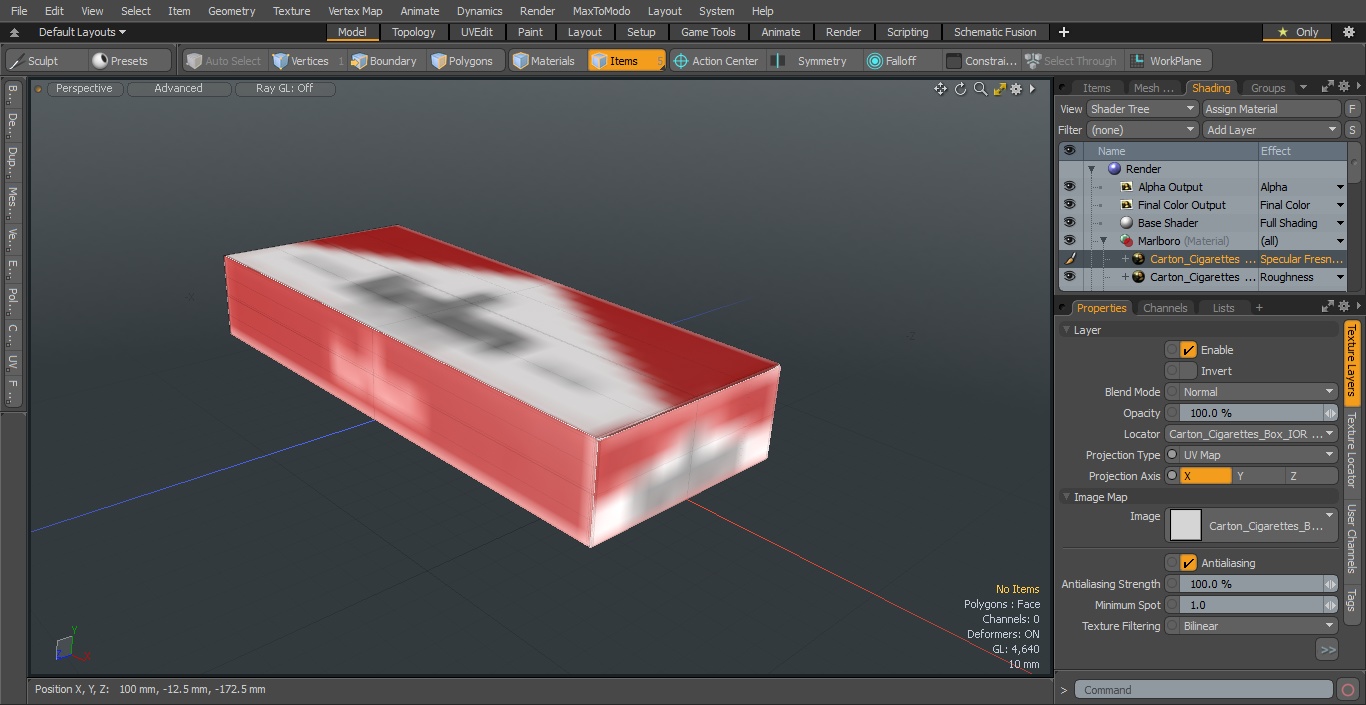Image resolution: width=1366 pixels, height=705 pixels.
Task: Click the Only star button
Action: tap(1298, 32)
